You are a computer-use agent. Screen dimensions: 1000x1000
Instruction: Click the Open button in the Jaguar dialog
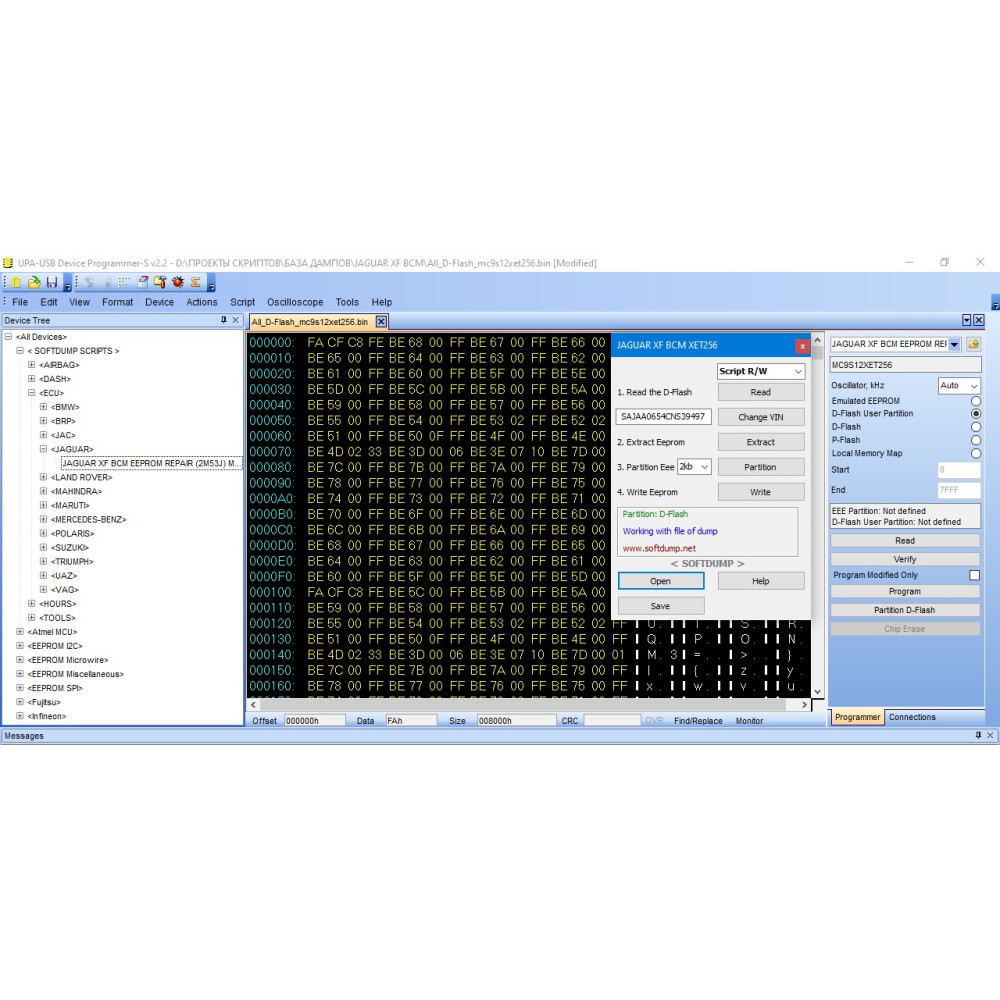point(661,581)
